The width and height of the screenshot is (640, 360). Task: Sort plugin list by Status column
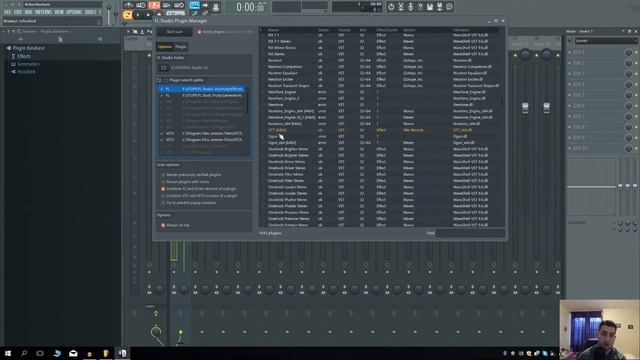coord(323,30)
